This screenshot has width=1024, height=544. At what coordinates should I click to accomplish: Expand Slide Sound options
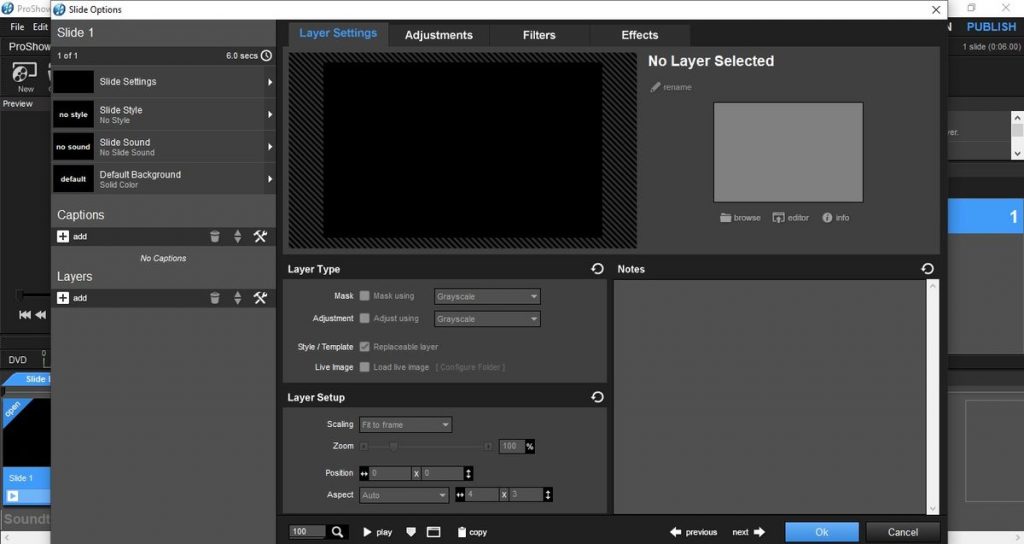tap(270, 147)
